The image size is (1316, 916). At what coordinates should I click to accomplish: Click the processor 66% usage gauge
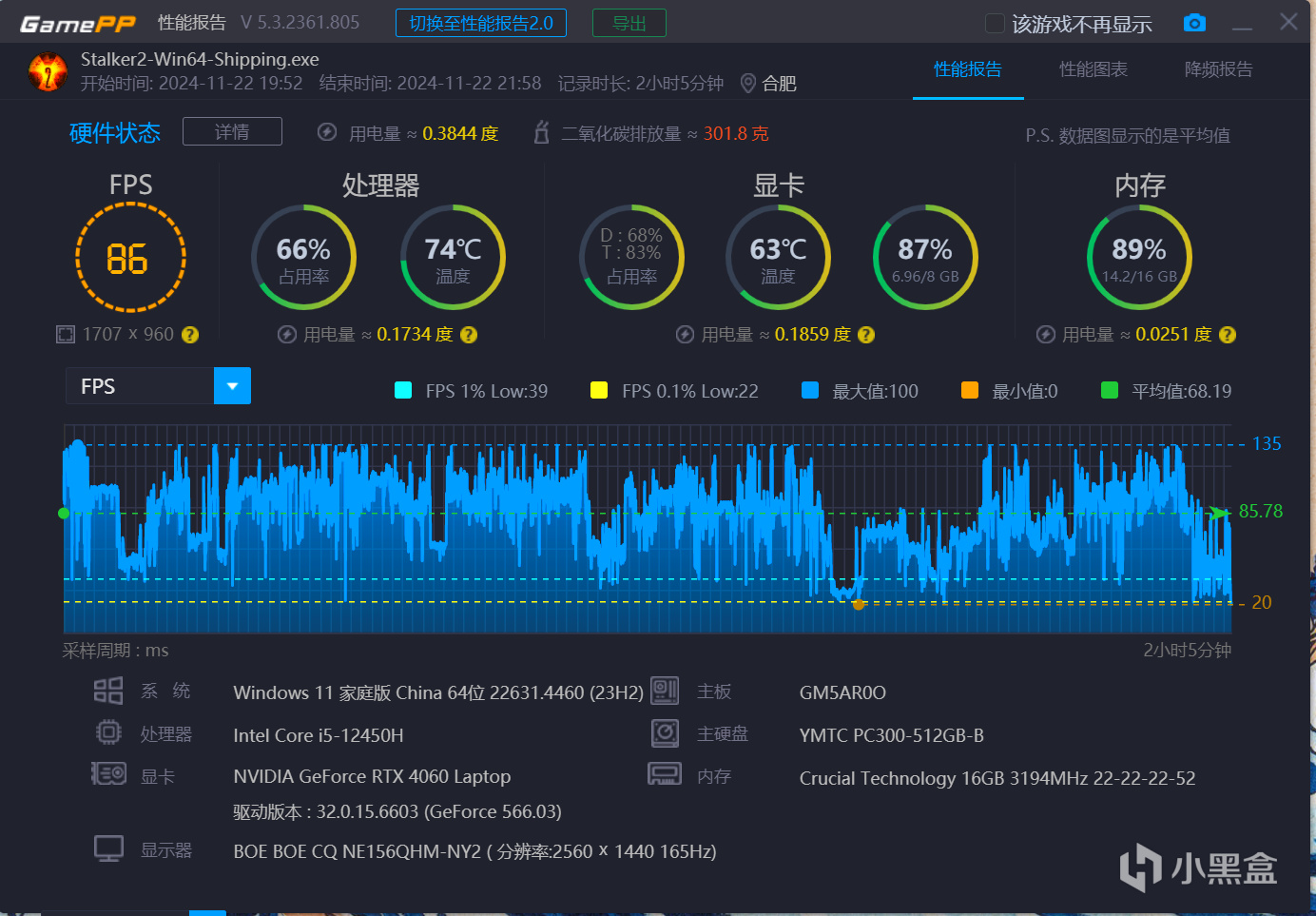click(x=303, y=257)
